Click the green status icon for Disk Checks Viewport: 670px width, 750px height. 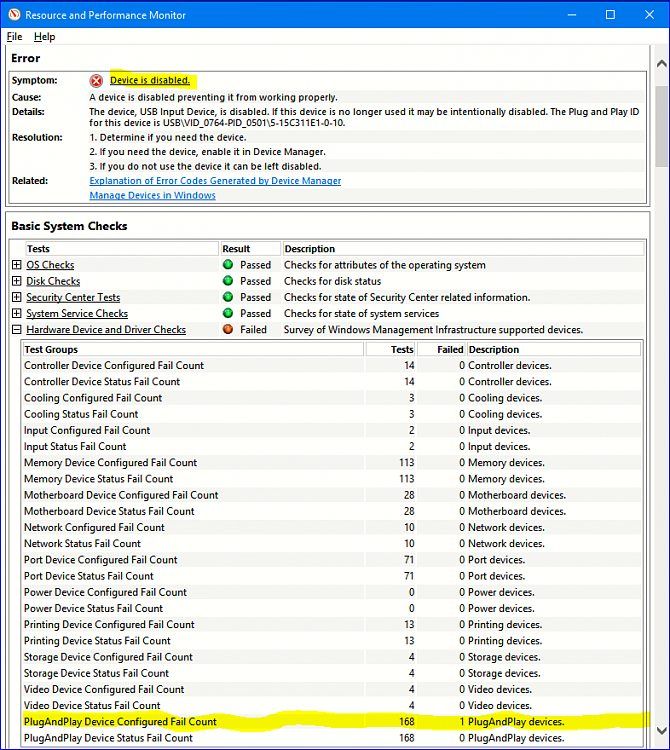coord(228,280)
